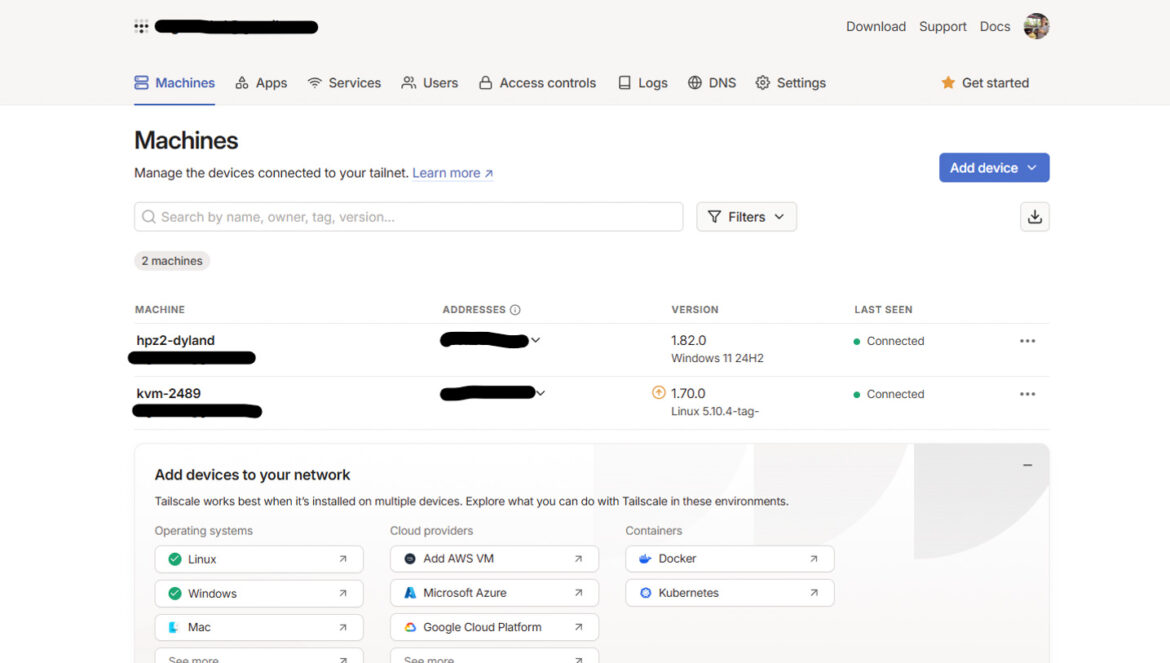Open the Apps tab

261,83
